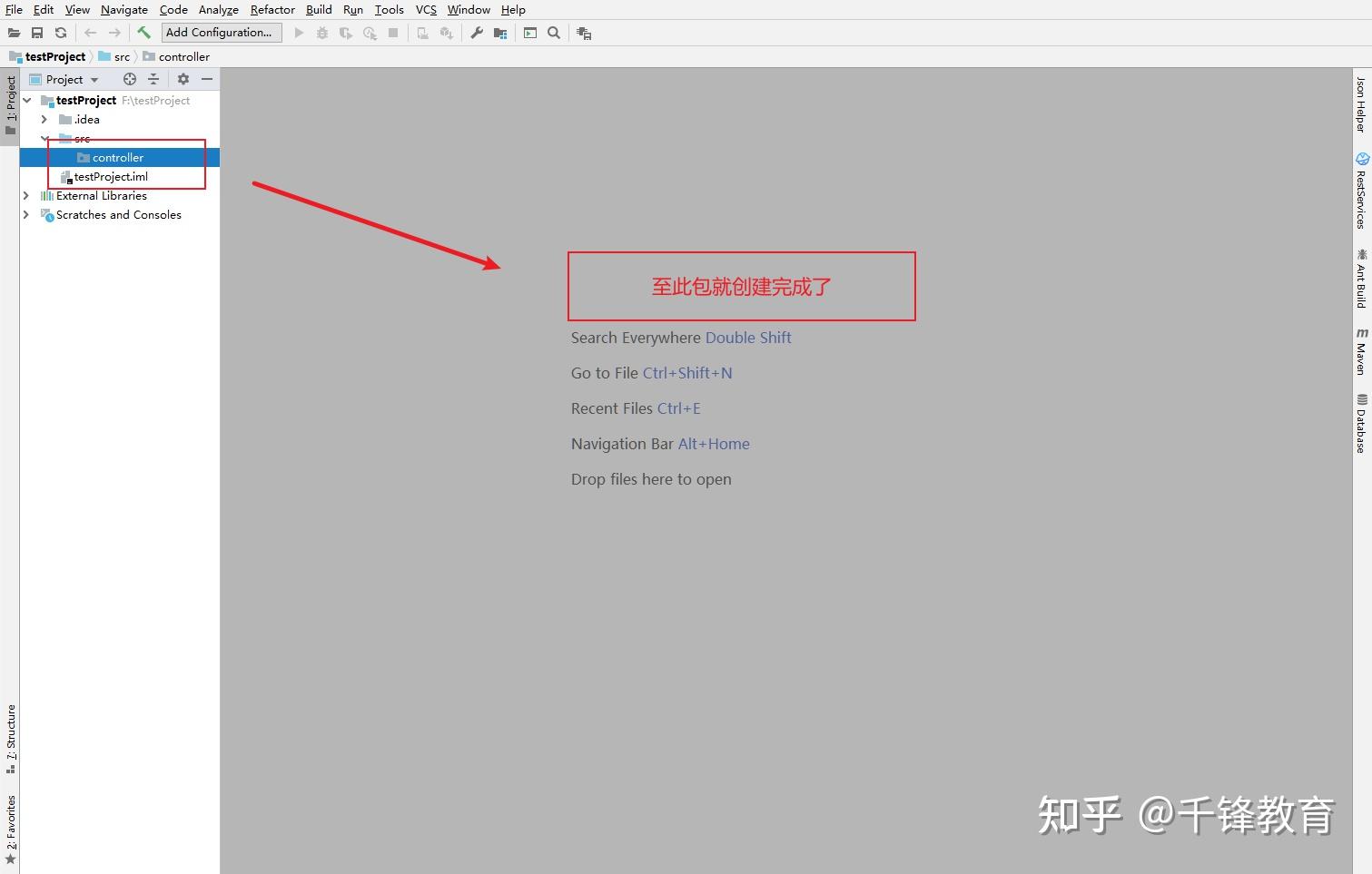Open Project Structure dialog icon
This screenshot has height=874, width=1372.
coord(499,33)
